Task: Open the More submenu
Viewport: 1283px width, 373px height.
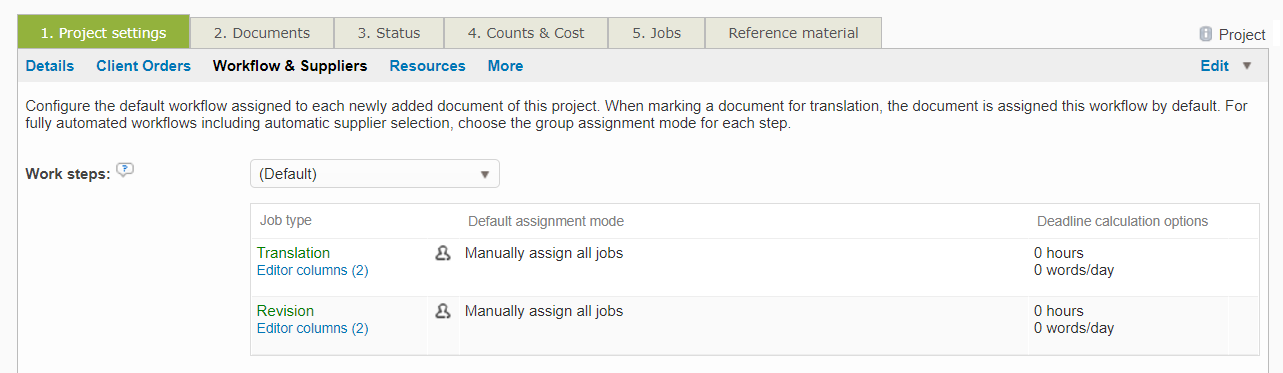Action: (505, 66)
